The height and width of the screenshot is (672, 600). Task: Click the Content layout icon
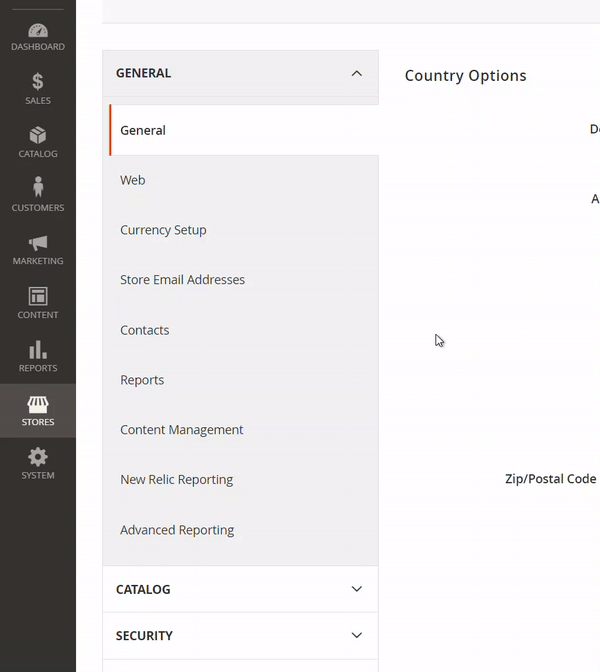click(x=38, y=297)
